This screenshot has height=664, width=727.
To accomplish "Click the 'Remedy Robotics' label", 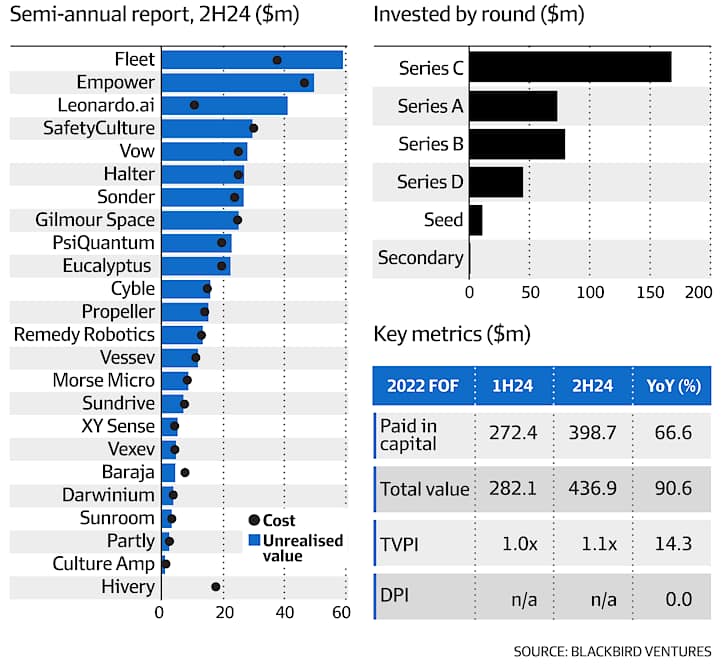I will pyautogui.click(x=84, y=334).
